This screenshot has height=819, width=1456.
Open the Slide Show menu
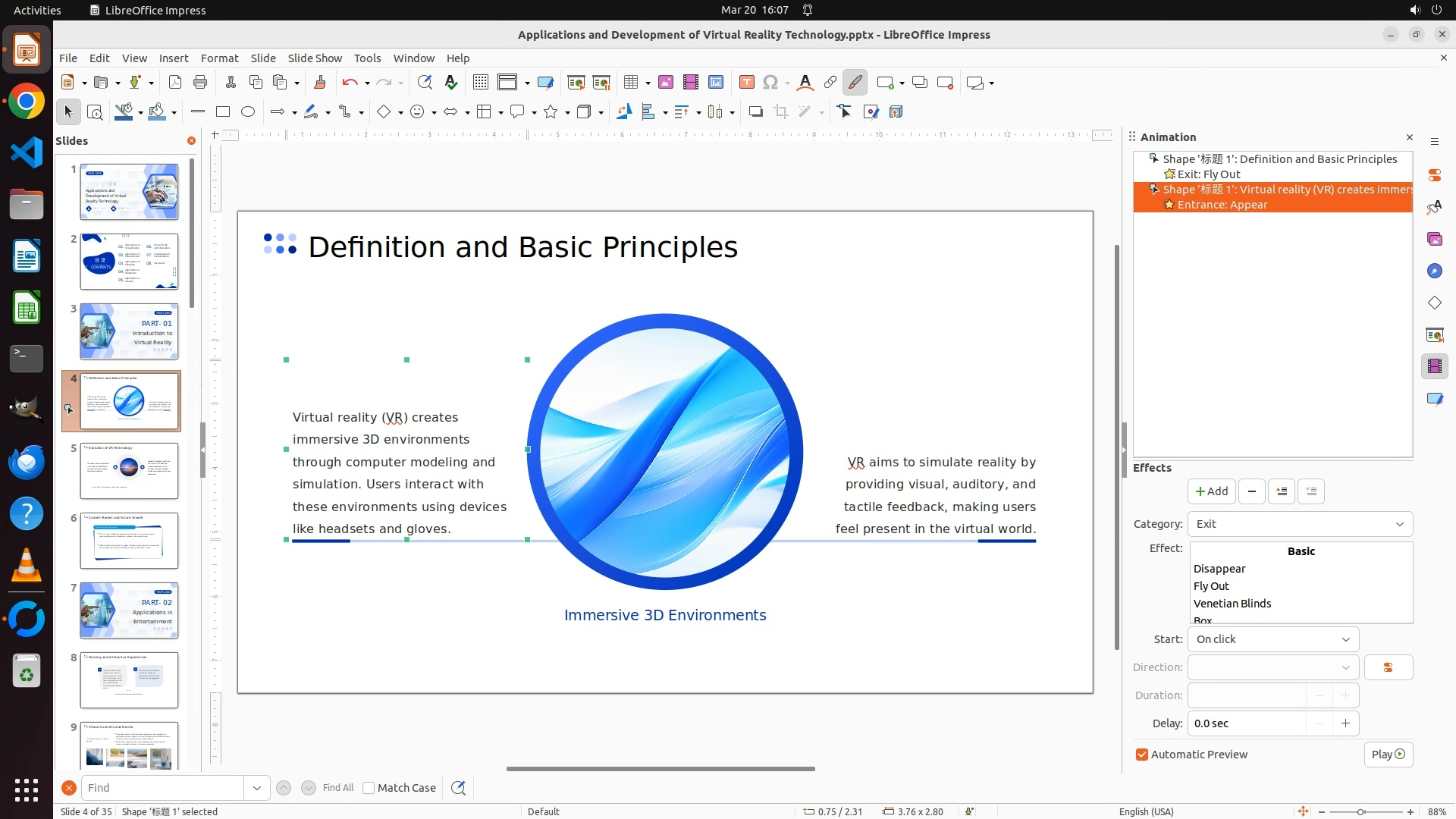click(315, 58)
